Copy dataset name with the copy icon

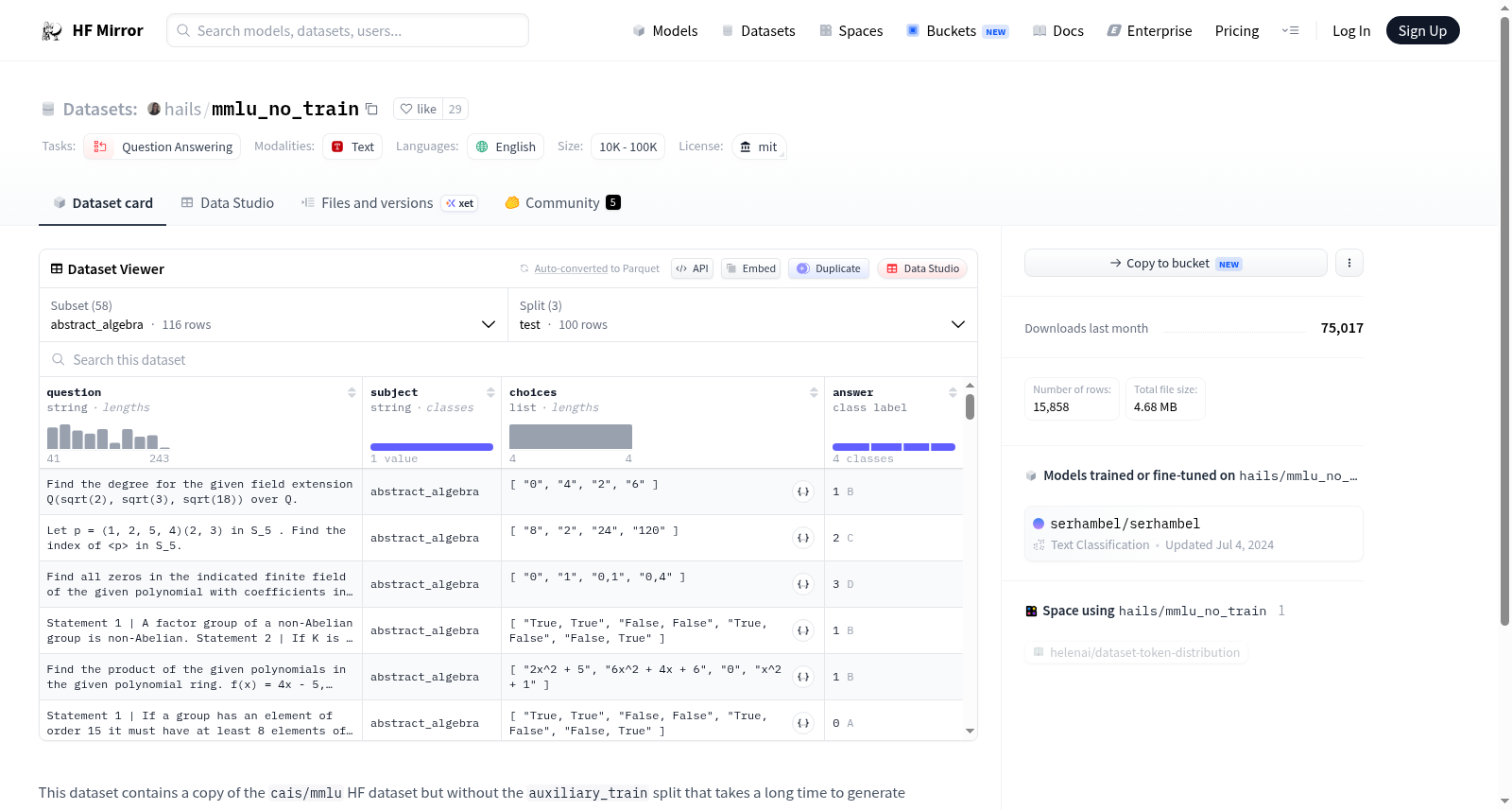(372, 110)
